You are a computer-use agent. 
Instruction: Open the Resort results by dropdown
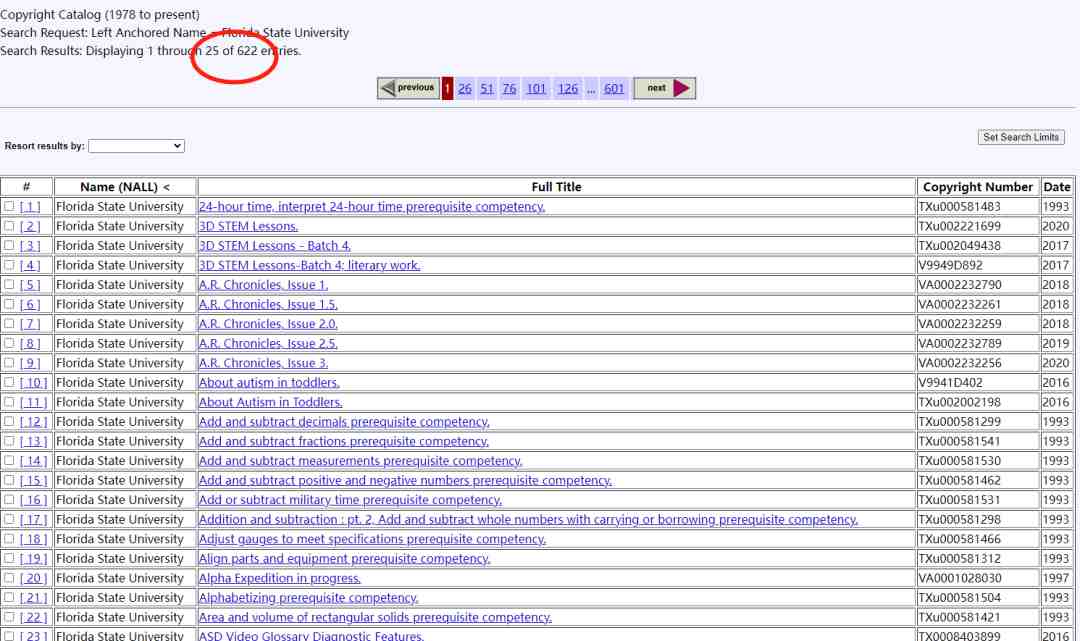(x=136, y=146)
